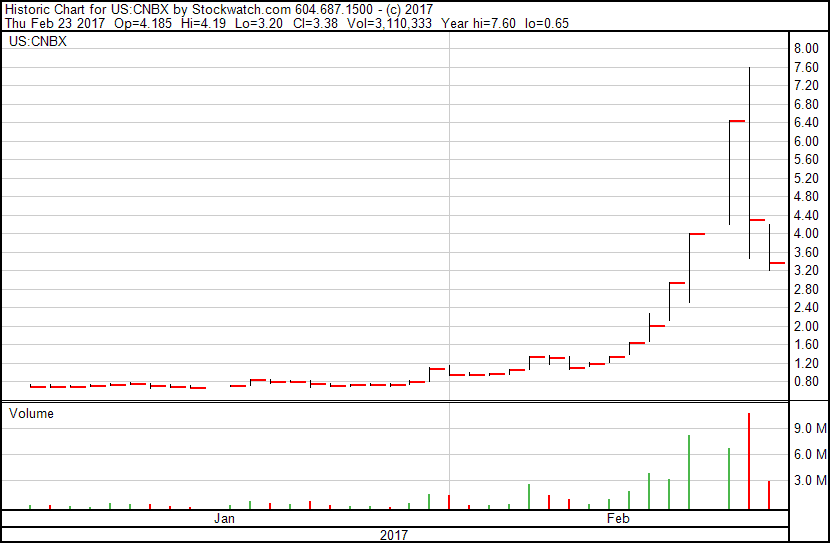This screenshot has height=543, width=830.
Task: Click the 0.80 price axis label
Action: [807, 382]
